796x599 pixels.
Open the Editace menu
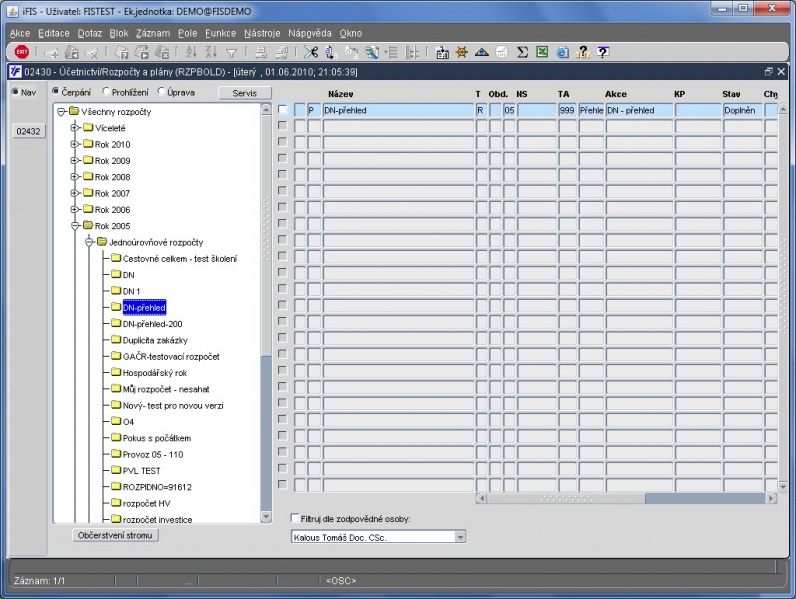(54, 33)
